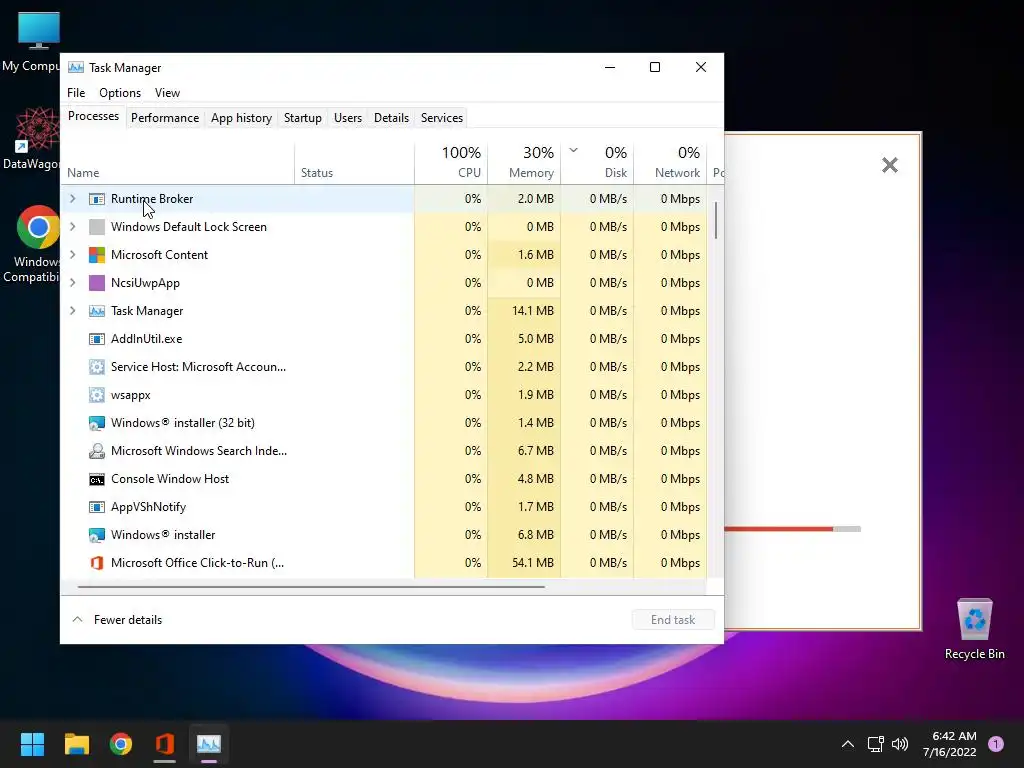
Task: Click the 54.1 MB memory value
Action: [532, 563]
